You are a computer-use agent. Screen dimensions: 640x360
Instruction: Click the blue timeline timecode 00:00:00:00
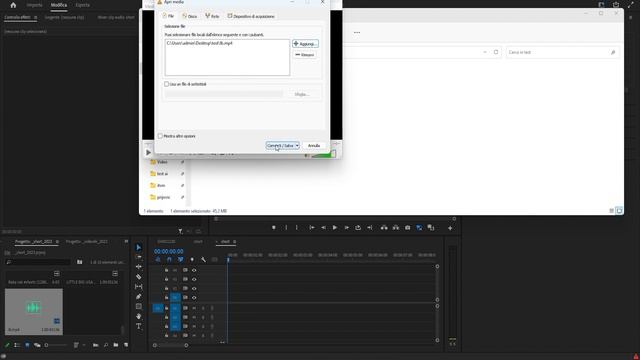click(169, 251)
